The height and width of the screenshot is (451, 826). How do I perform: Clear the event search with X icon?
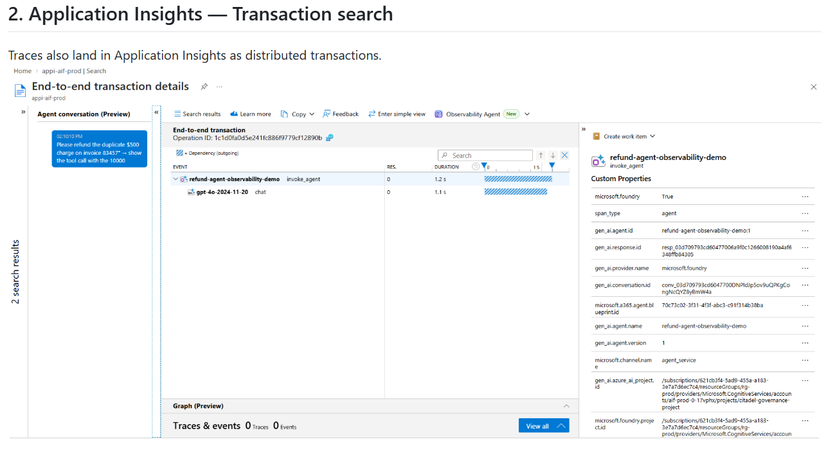565,155
